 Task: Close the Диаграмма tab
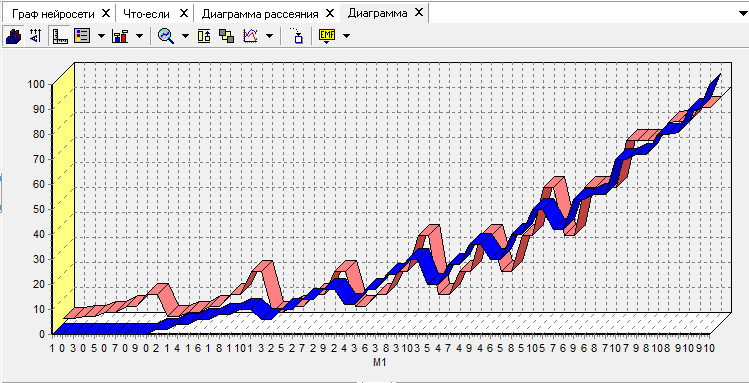(418, 12)
